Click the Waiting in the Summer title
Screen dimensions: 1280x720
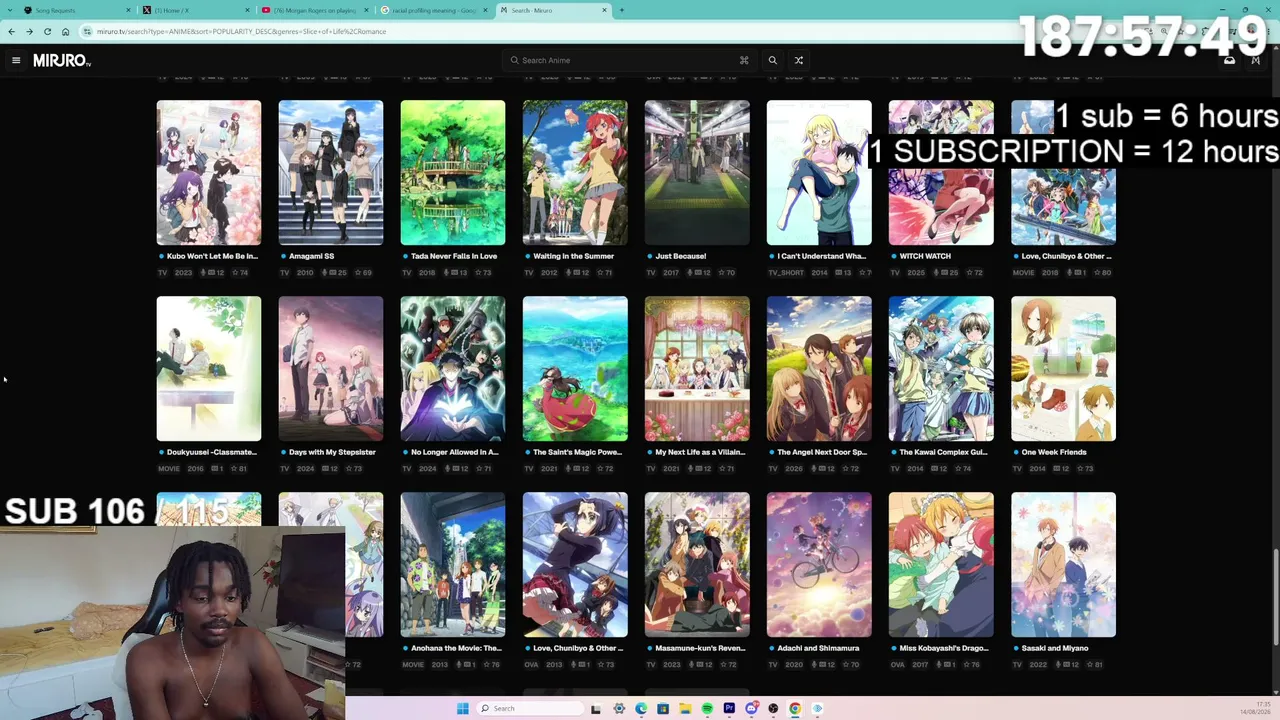(x=573, y=256)
